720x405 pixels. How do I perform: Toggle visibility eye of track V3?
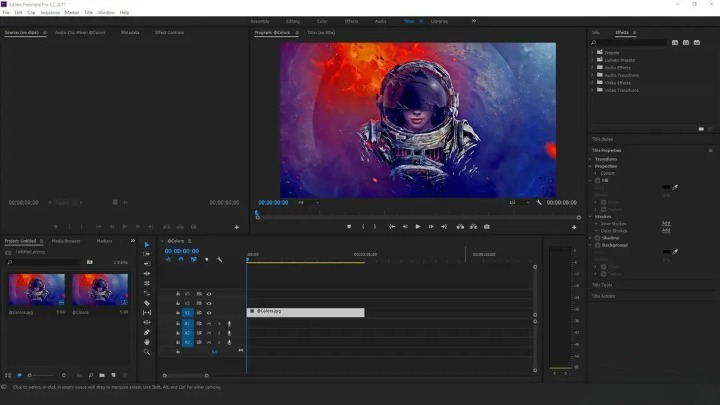209,294
